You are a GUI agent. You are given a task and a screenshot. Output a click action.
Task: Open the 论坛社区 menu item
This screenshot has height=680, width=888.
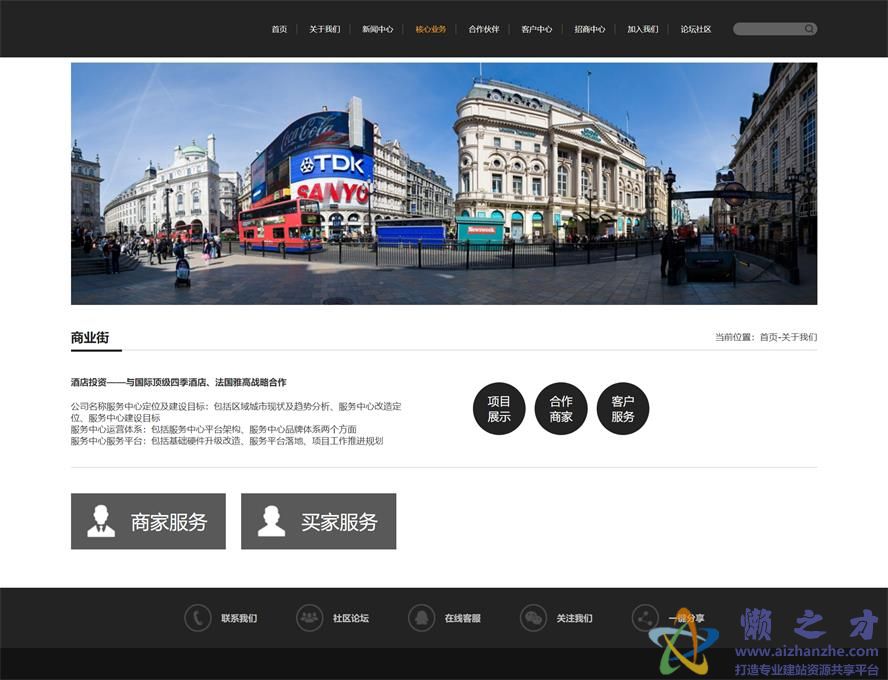(695, 29)
